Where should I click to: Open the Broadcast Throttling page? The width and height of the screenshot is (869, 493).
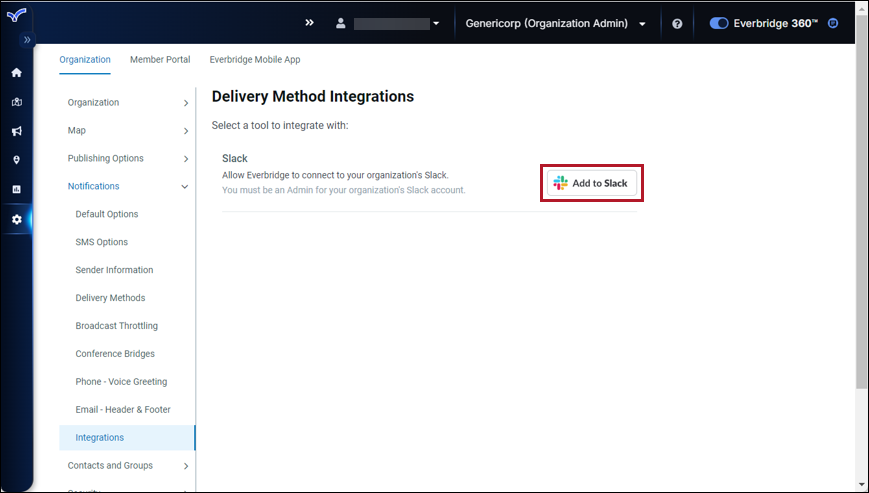click(116, 326)
